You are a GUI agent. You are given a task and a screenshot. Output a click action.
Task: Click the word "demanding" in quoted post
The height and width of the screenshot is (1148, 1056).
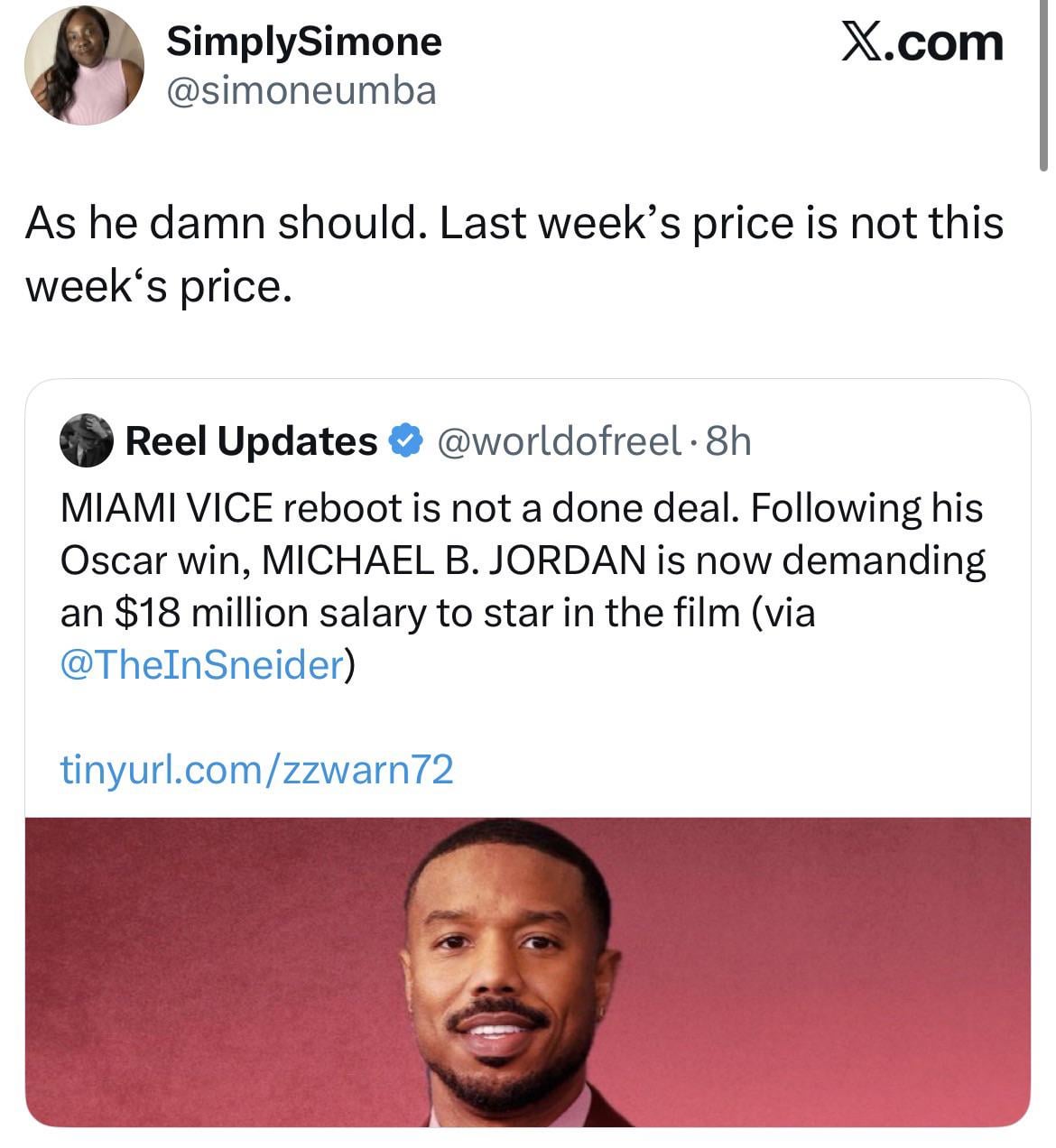(884, 560)
